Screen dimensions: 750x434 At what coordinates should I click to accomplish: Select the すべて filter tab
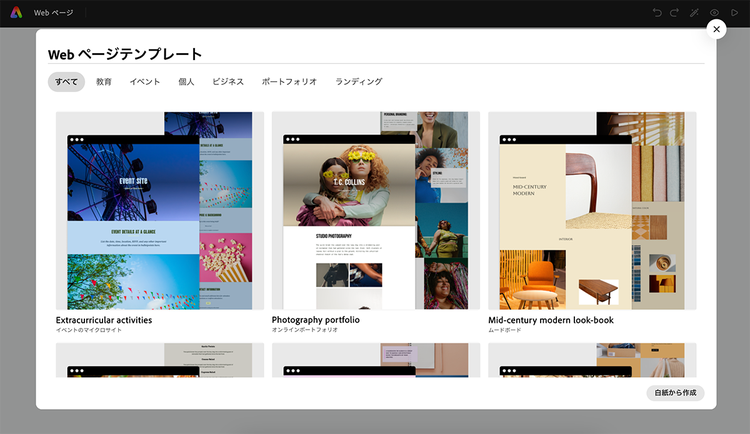66,81
